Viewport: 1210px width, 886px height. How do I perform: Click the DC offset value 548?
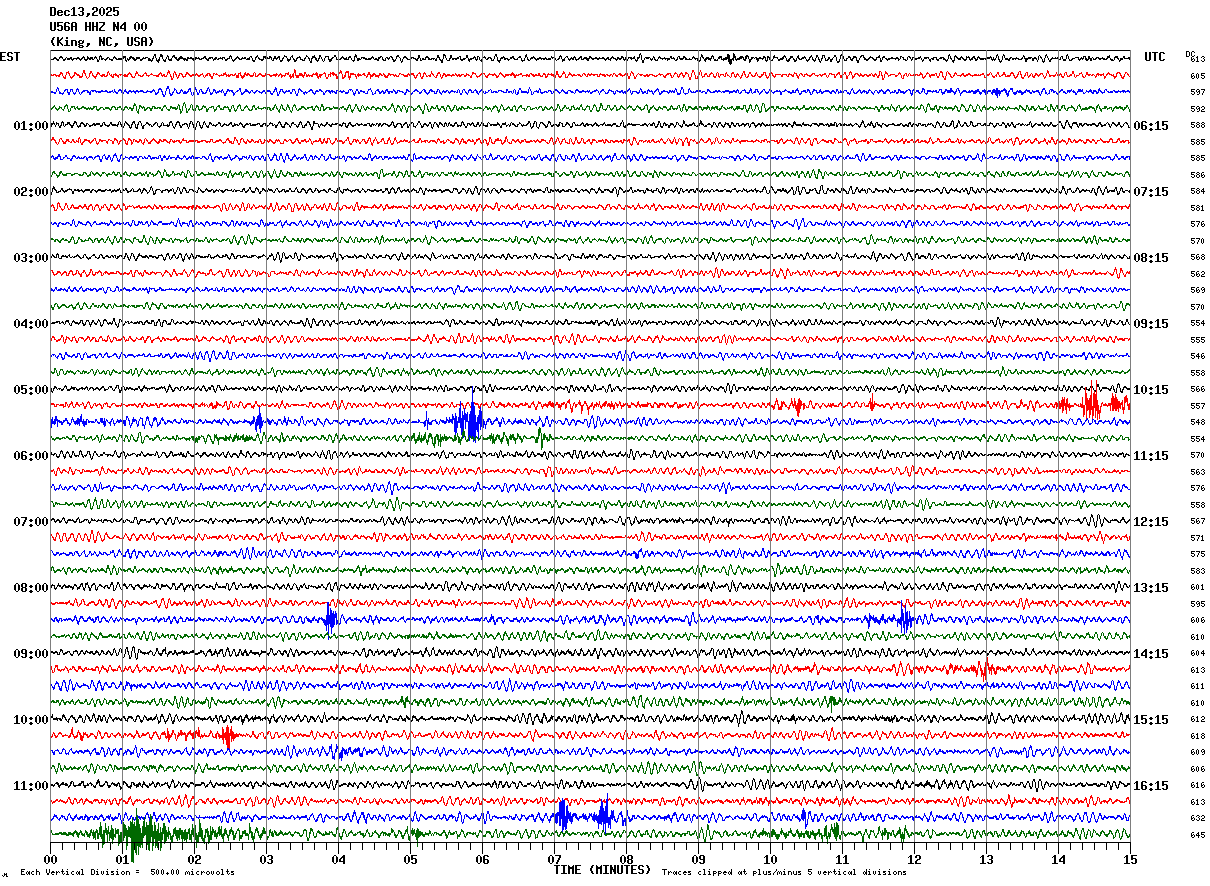1197,422
